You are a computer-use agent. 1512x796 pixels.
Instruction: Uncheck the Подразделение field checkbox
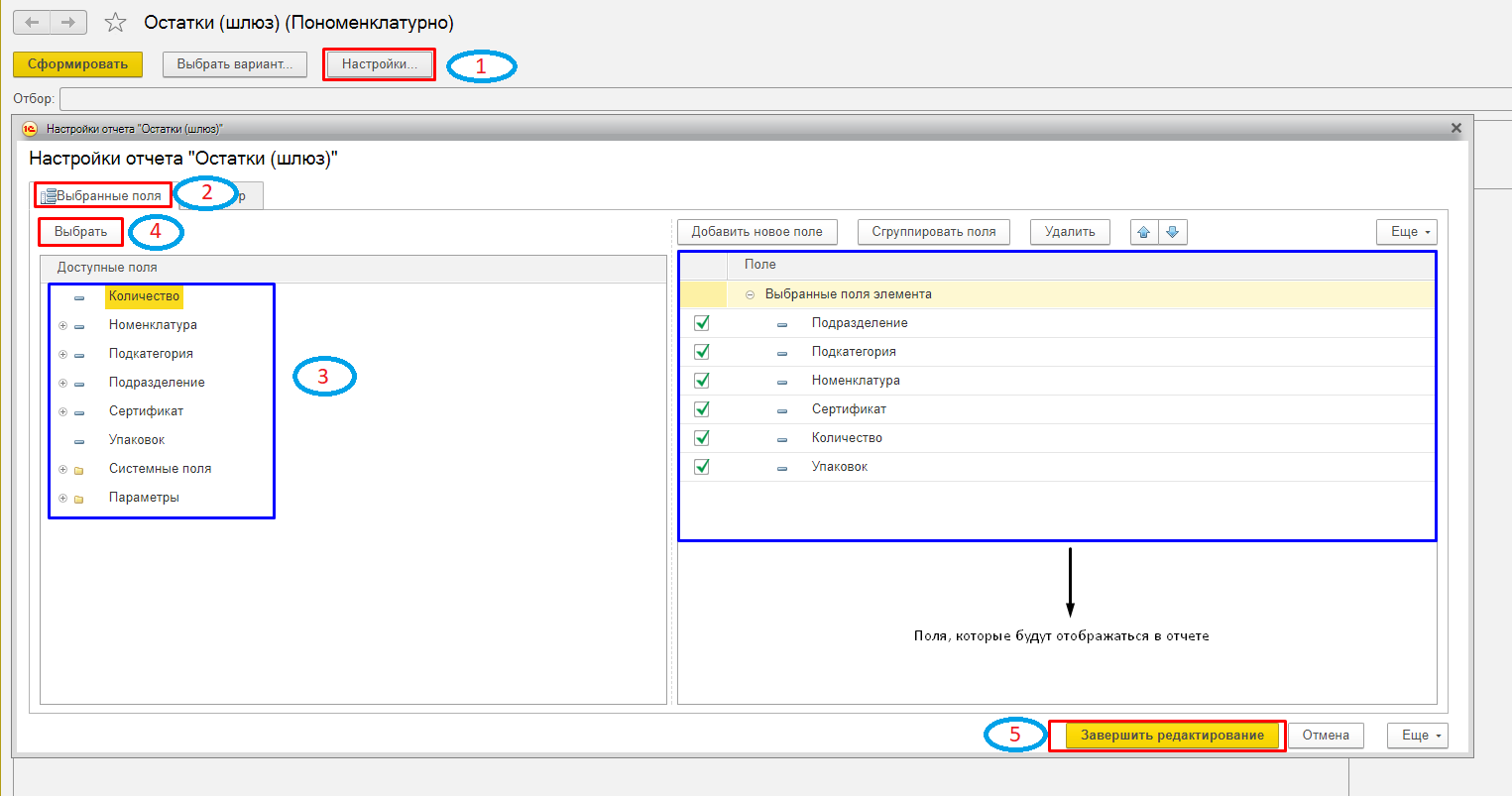pos(702,323)
